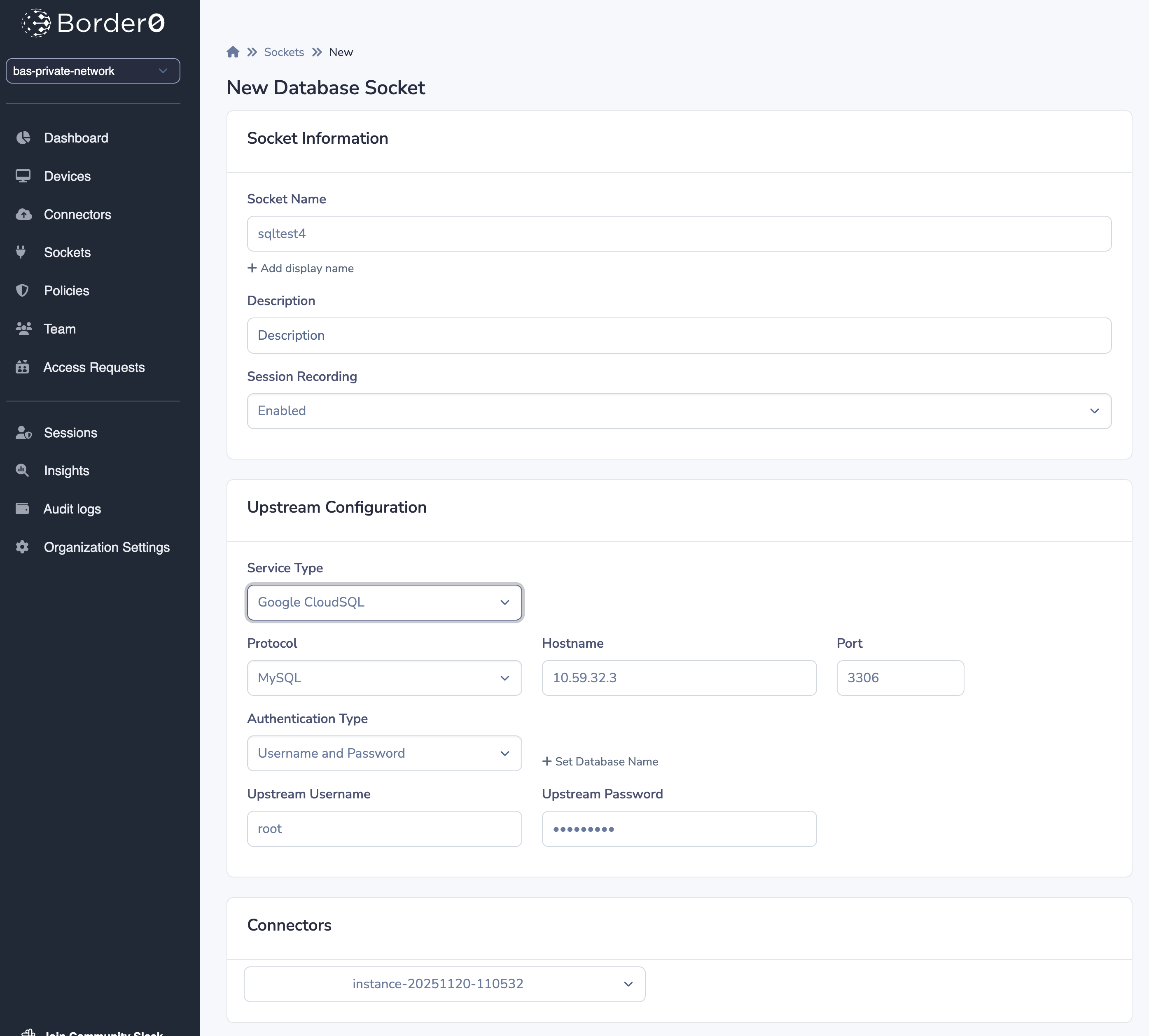Image resolution: width=1149 pixels, height=1036 pixels.
Task: Click the Dashboard pie chart icon
Action: [x=23, y=138]
